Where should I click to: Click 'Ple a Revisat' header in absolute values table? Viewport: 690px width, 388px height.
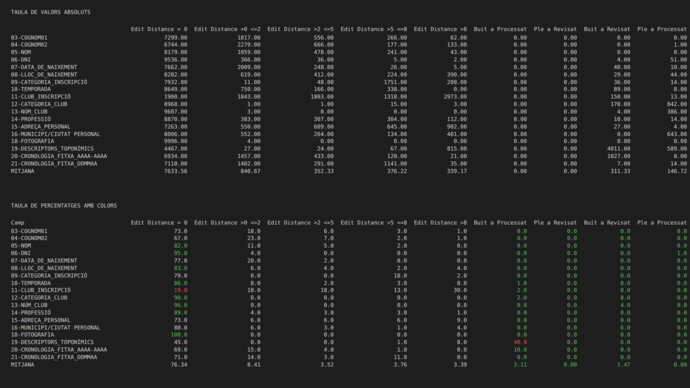coord(555,29)
